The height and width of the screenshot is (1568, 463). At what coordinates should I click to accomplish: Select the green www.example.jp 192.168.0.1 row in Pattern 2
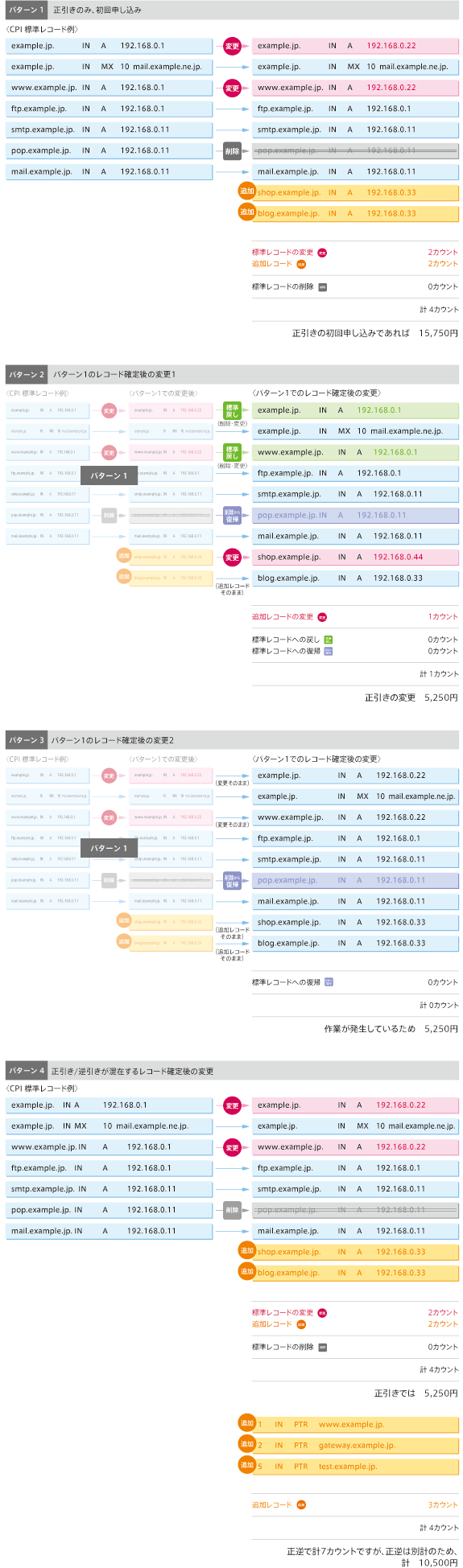356,452
